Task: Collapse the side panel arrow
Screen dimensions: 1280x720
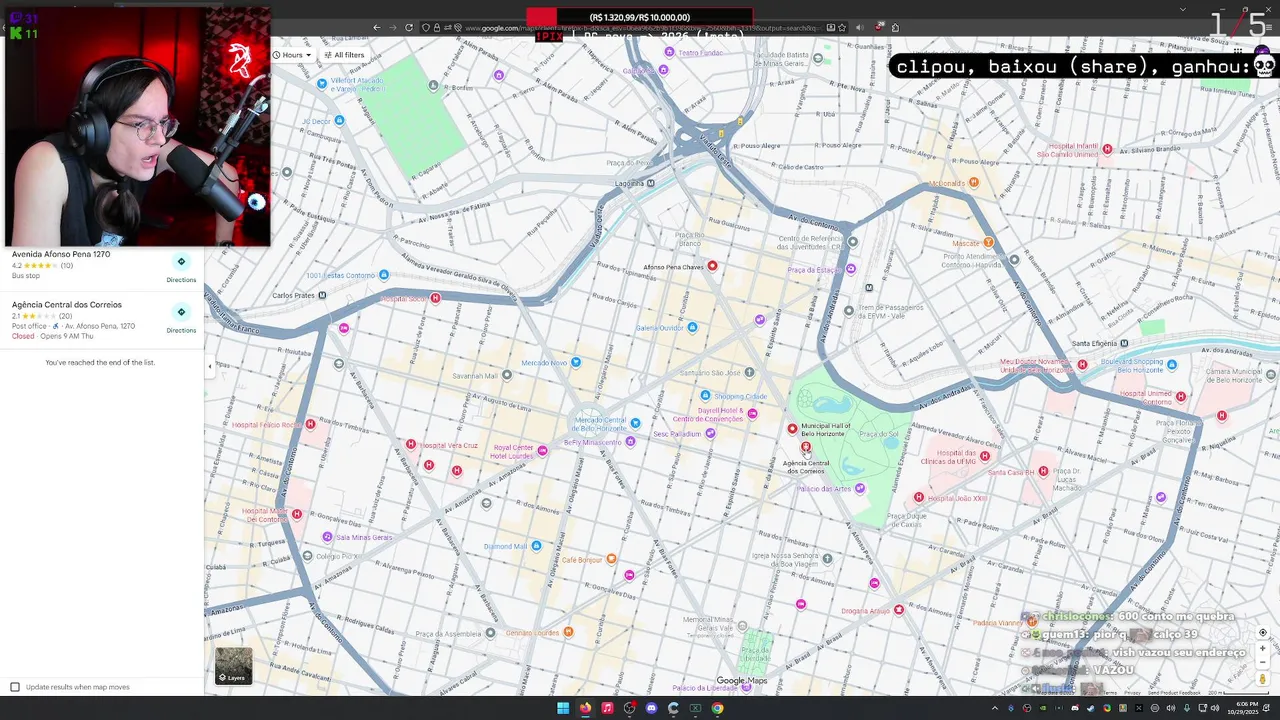Action: point(209,367)
